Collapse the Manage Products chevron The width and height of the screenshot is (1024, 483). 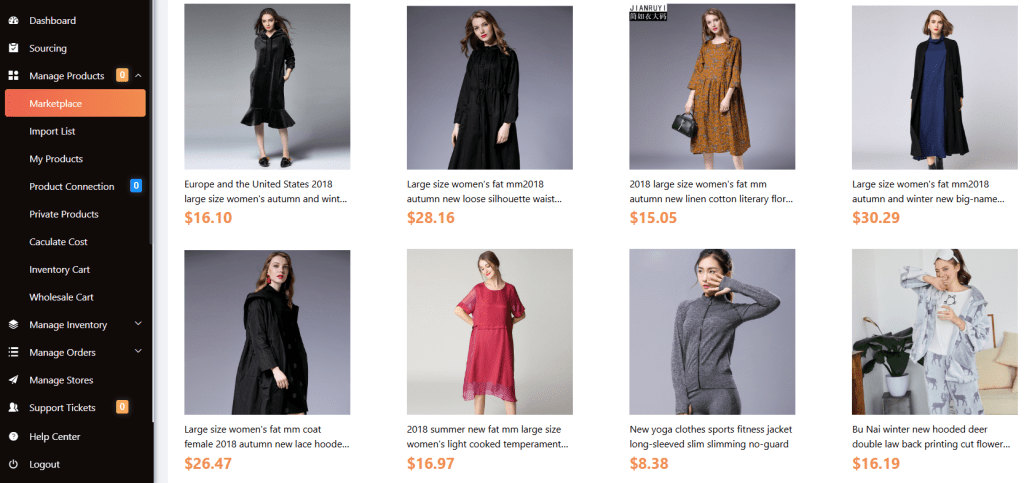(x=138, y=76)
